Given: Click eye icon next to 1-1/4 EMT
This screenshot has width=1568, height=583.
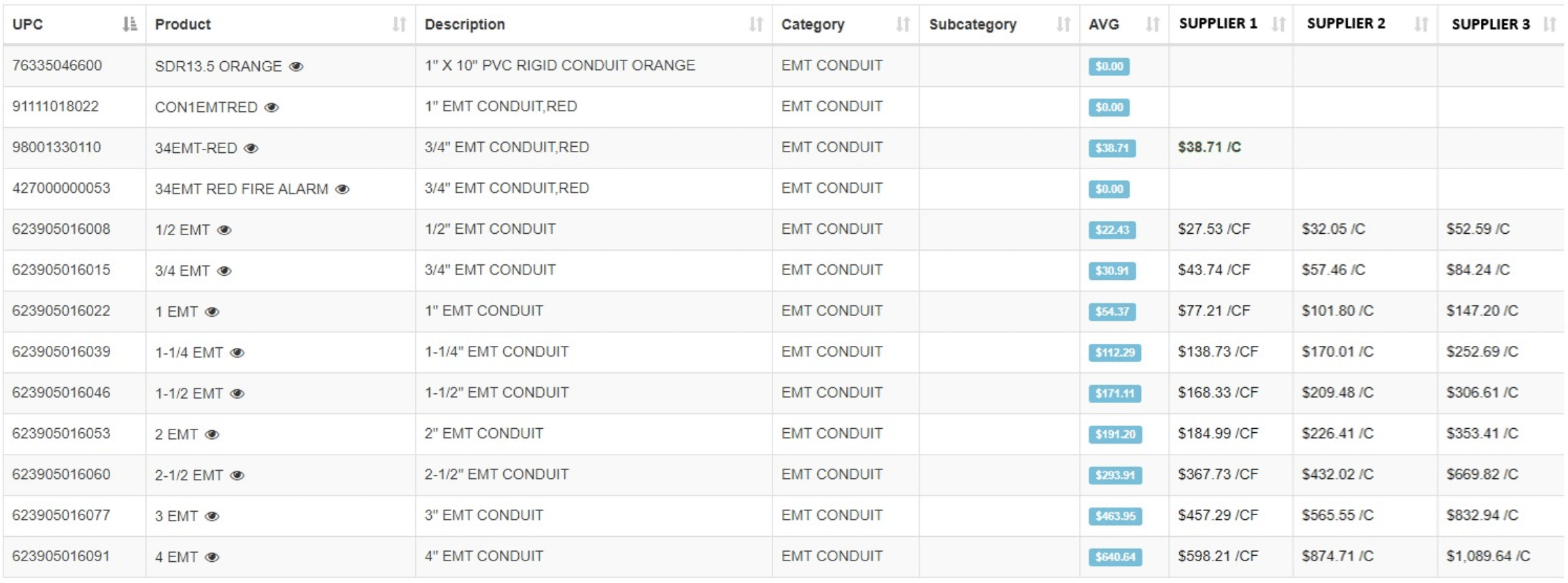Looking at the screenshot, I should point(237,353).
